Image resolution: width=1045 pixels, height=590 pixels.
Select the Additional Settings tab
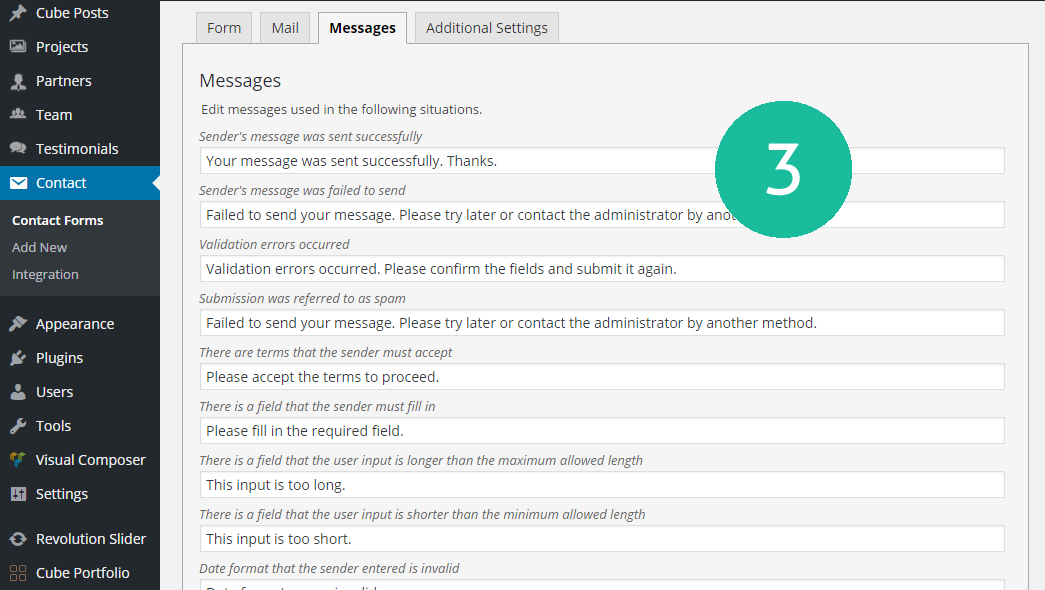[x=486, y=28]
